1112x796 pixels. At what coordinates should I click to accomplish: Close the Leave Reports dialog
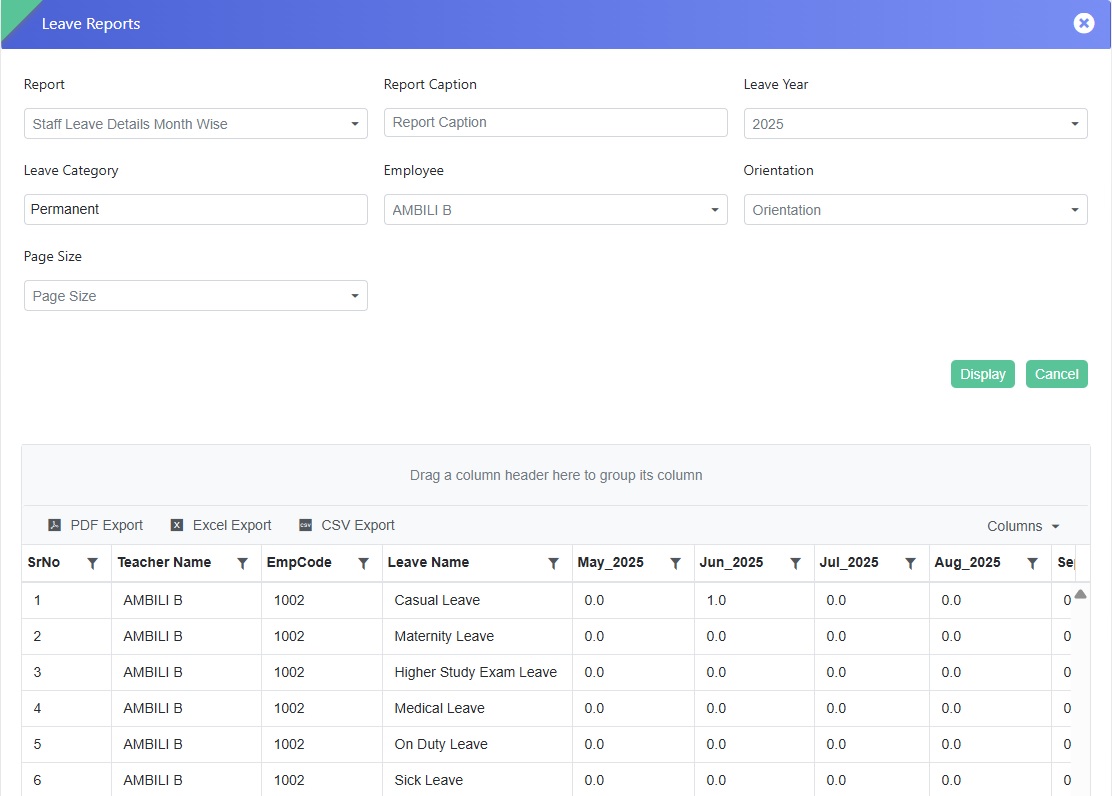click(1084, 23)
